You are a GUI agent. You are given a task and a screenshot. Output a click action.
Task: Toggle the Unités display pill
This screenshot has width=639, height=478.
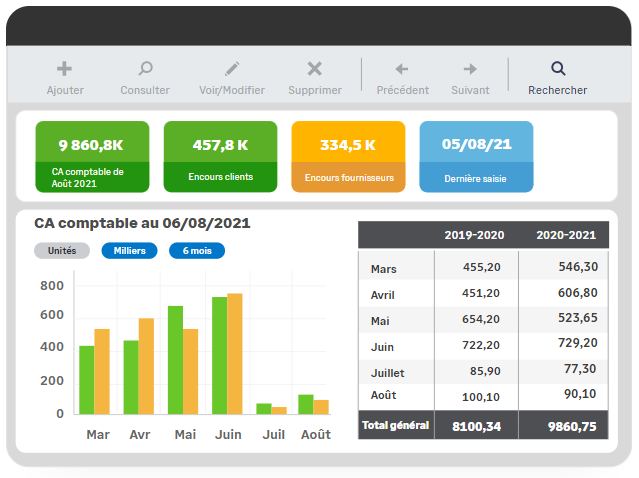[x=62, y=251]
